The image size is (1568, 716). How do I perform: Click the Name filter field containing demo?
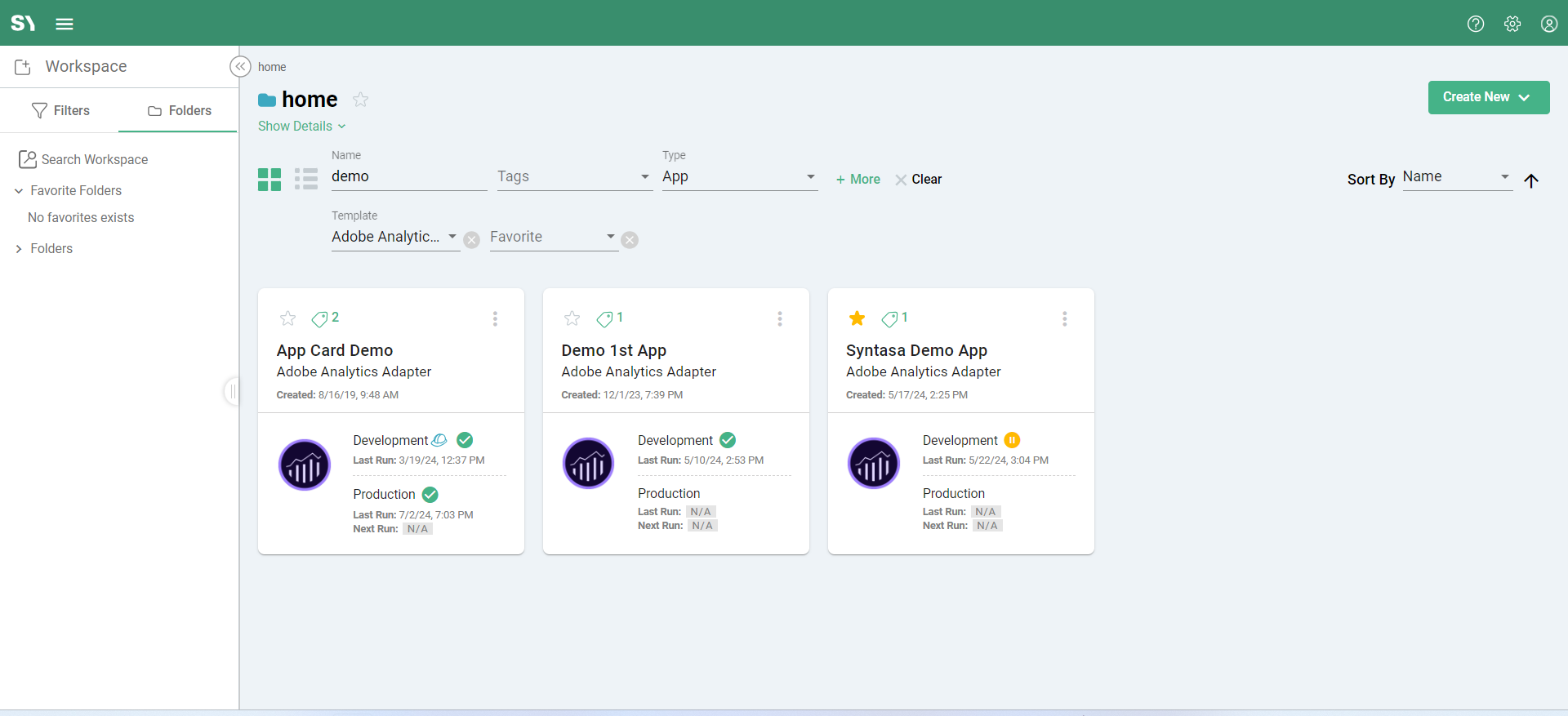pos(408,177)
